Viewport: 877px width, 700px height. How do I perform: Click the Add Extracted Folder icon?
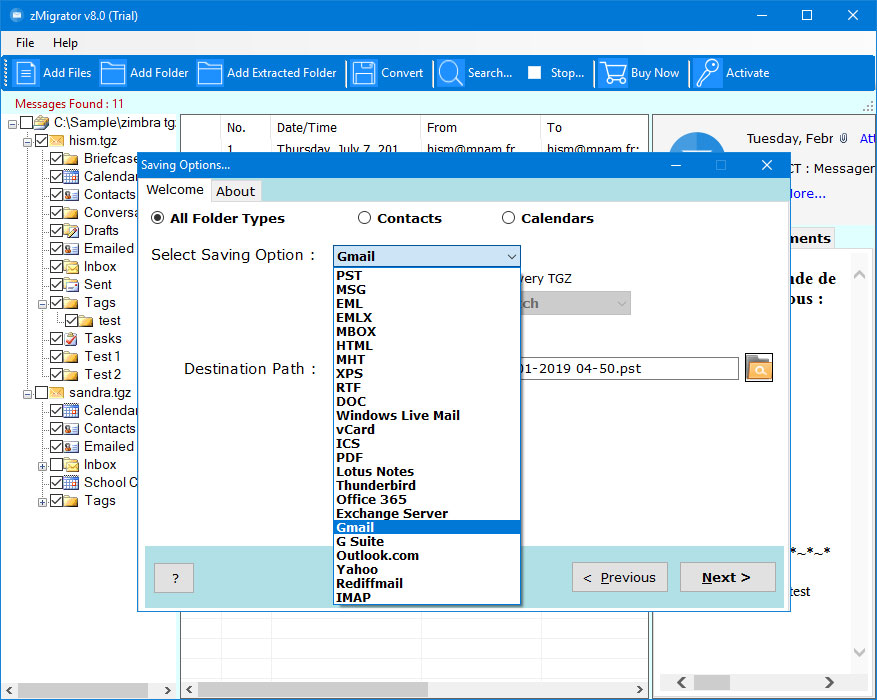(x=210, y=73)
